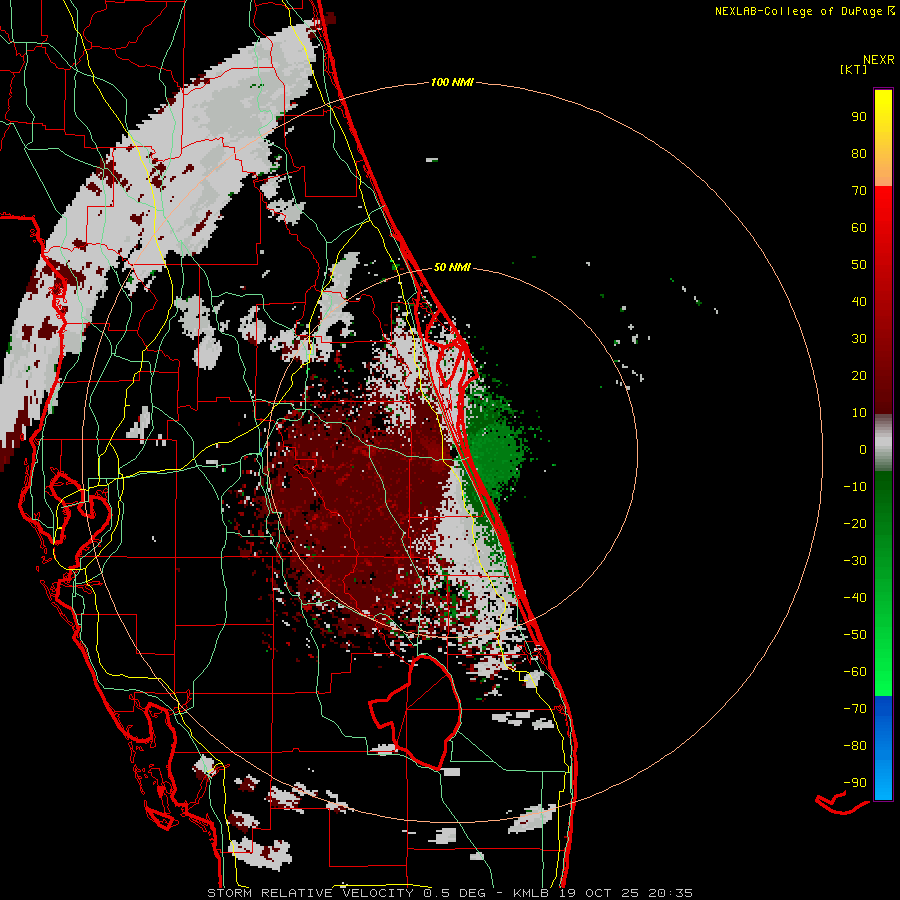Click the NEXR label above the color bar
The image size is (900, 900).
click(879, 60)
